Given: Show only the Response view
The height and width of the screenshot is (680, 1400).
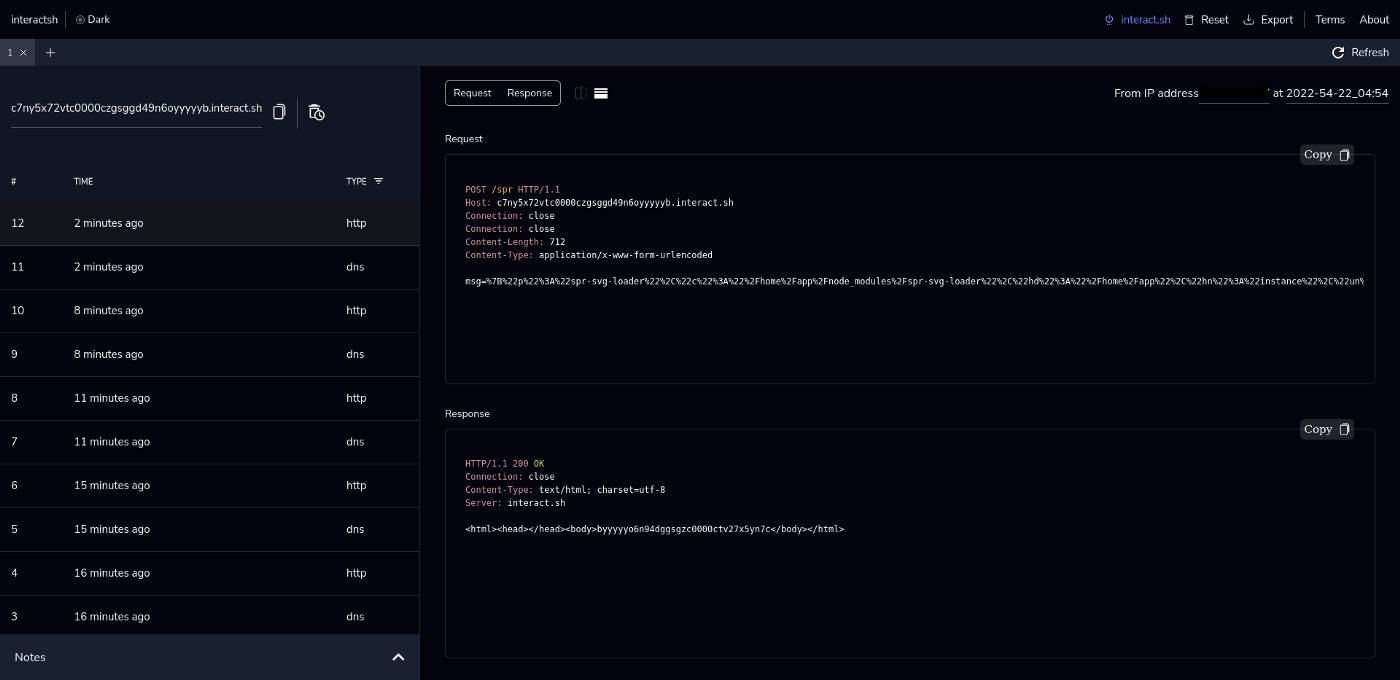Looking at the screenshot, I should pos(529,93).
